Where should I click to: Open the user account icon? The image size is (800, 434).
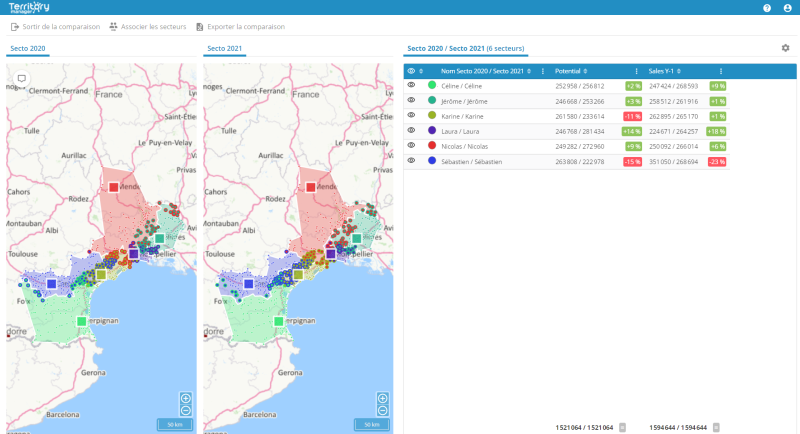click(787, 8)
